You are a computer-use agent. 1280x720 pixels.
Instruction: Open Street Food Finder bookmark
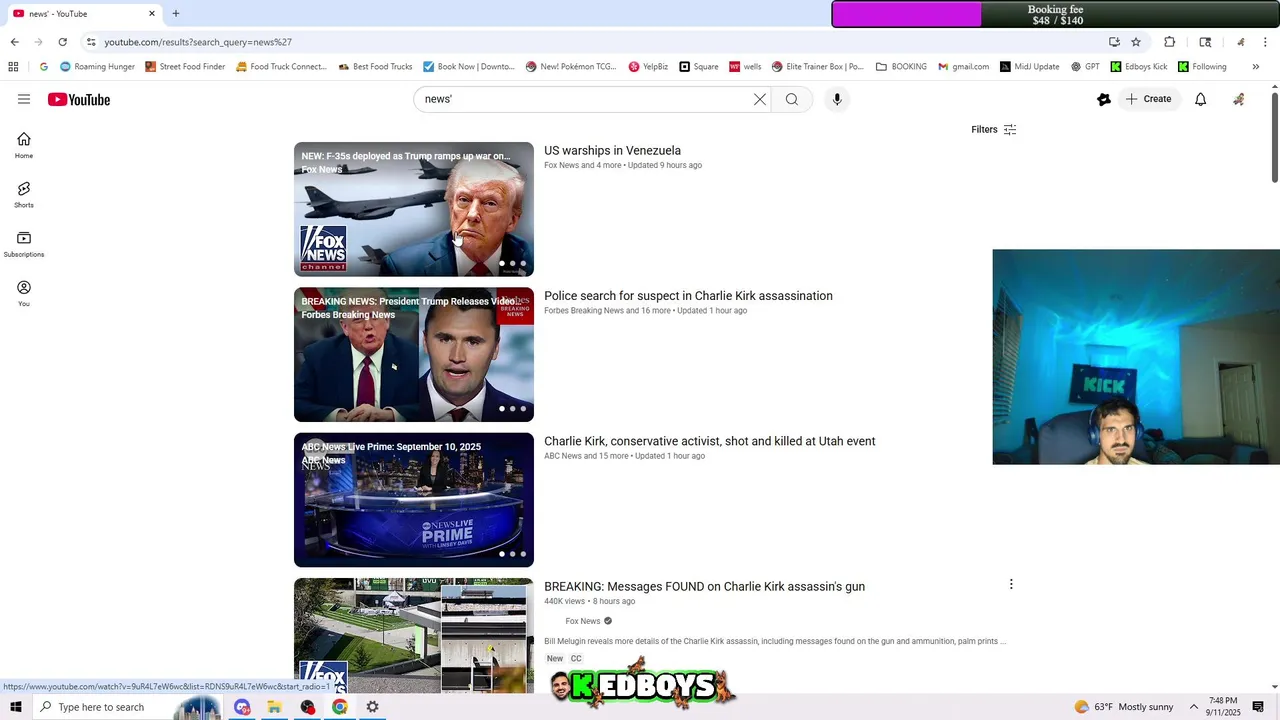pyautogui.click(x=185, y=67)
